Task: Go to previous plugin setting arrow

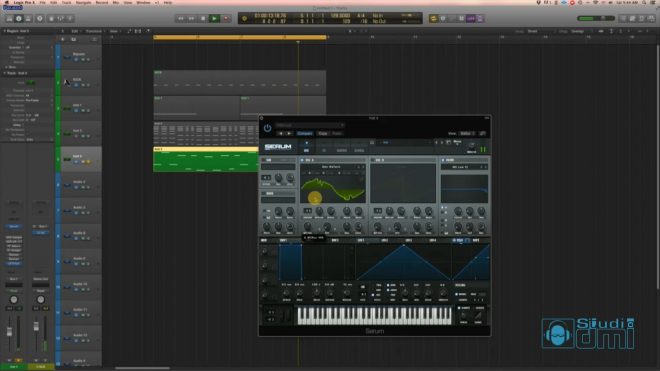Action: click(x=281, y=133)
